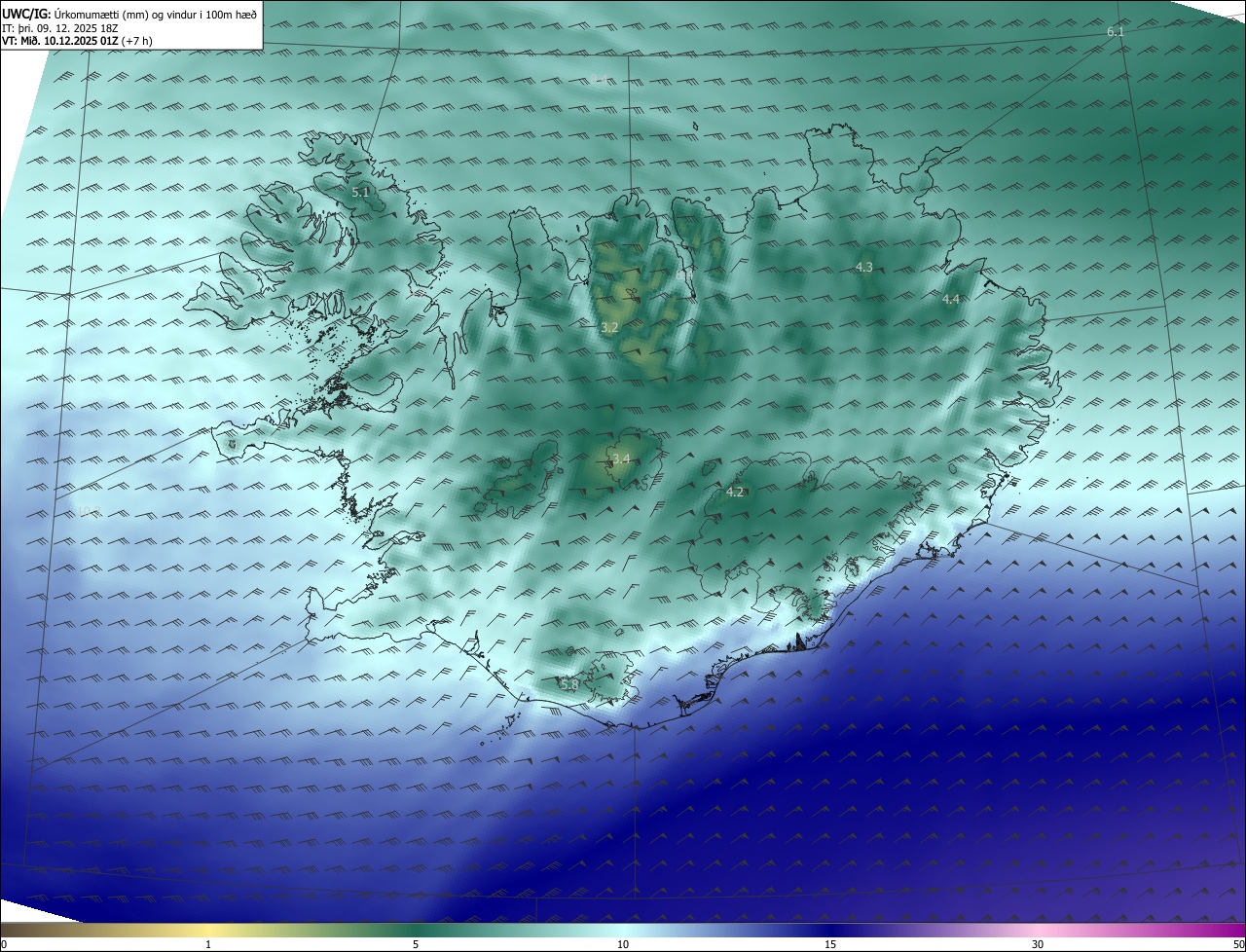Viewport: 1246px width, 952px height.
Task: Click the 30 tick on the color scale
Action: click(1038, 944)
